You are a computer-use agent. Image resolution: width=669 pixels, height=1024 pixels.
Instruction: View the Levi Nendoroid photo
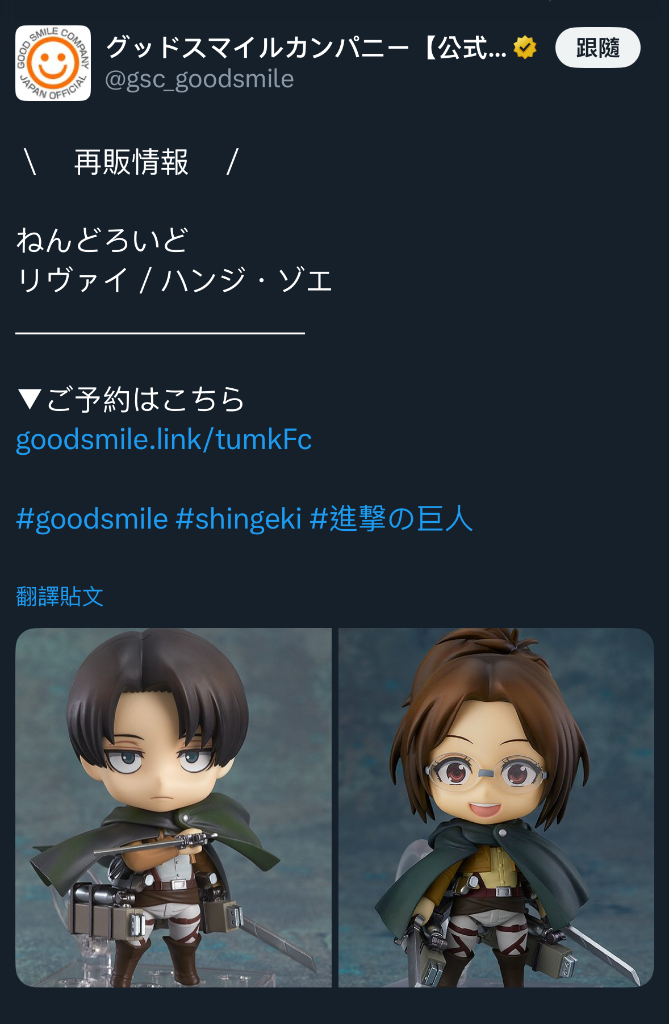173,807
